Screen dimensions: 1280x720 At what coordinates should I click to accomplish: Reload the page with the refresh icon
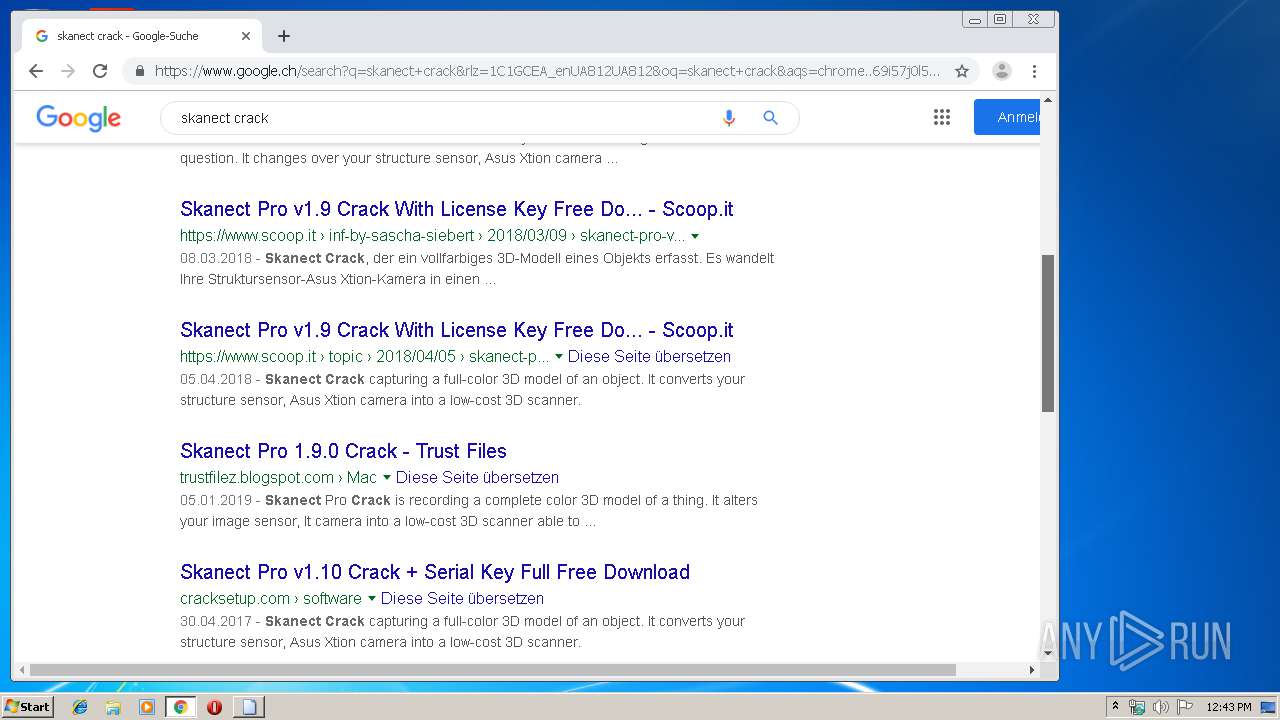[x=100, y=71]
